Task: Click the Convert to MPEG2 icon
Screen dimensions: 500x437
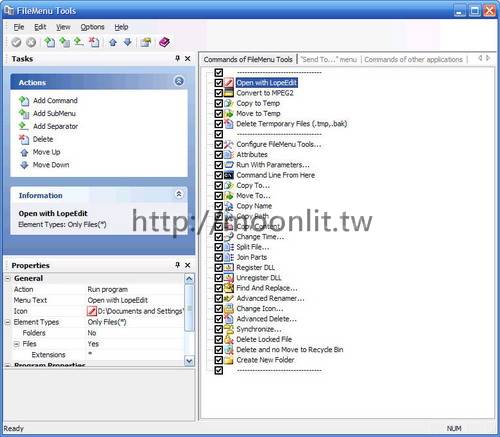Action: 229,93
